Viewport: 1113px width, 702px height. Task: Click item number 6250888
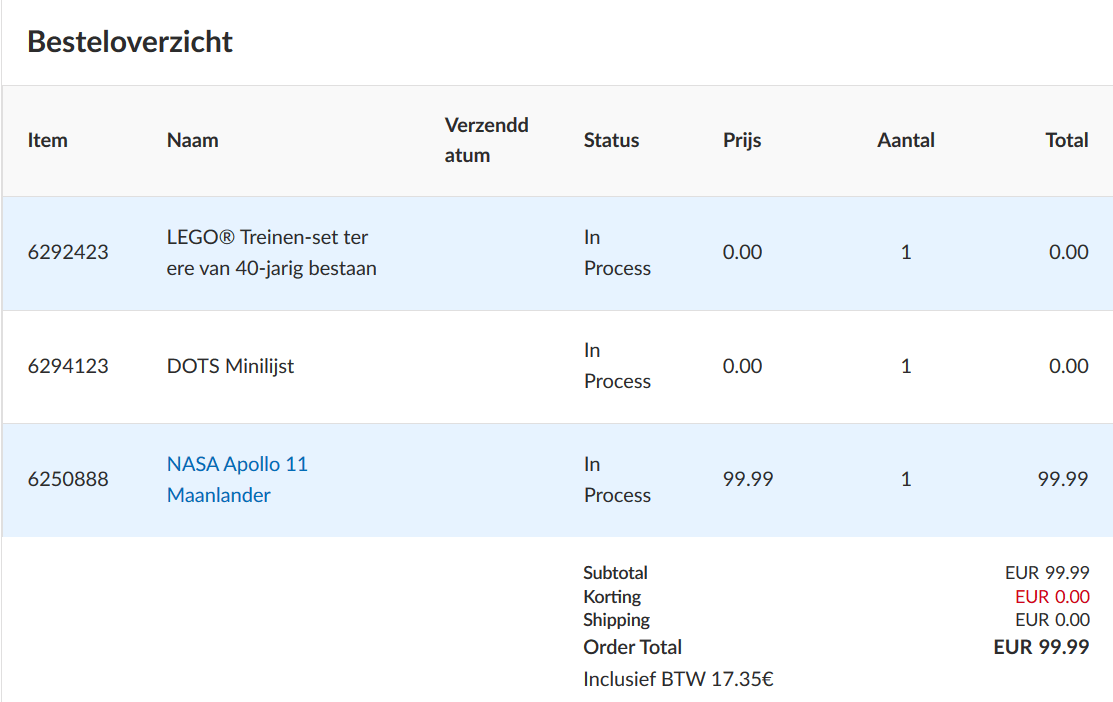pos(68,479)
